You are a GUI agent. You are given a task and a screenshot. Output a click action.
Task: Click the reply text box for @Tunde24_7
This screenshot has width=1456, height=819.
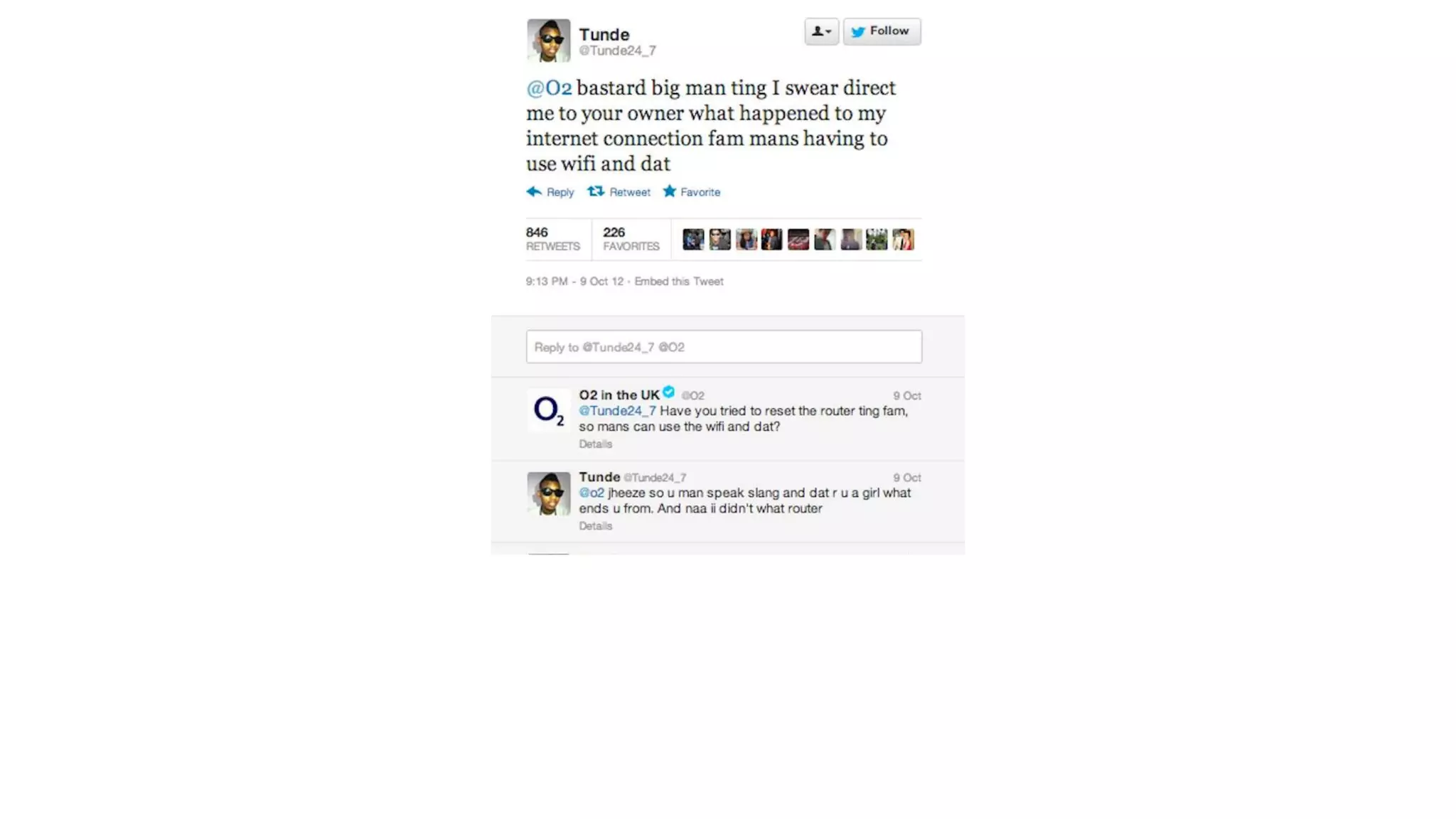pos(724,346)
